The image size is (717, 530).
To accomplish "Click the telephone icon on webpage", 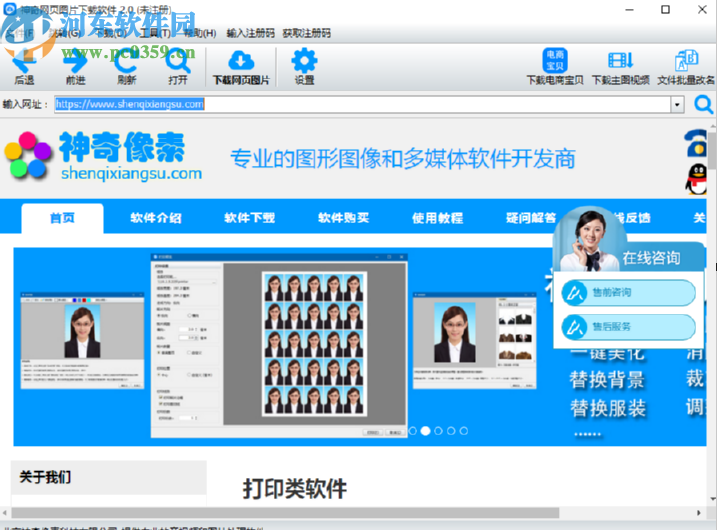I will point(696,143).
